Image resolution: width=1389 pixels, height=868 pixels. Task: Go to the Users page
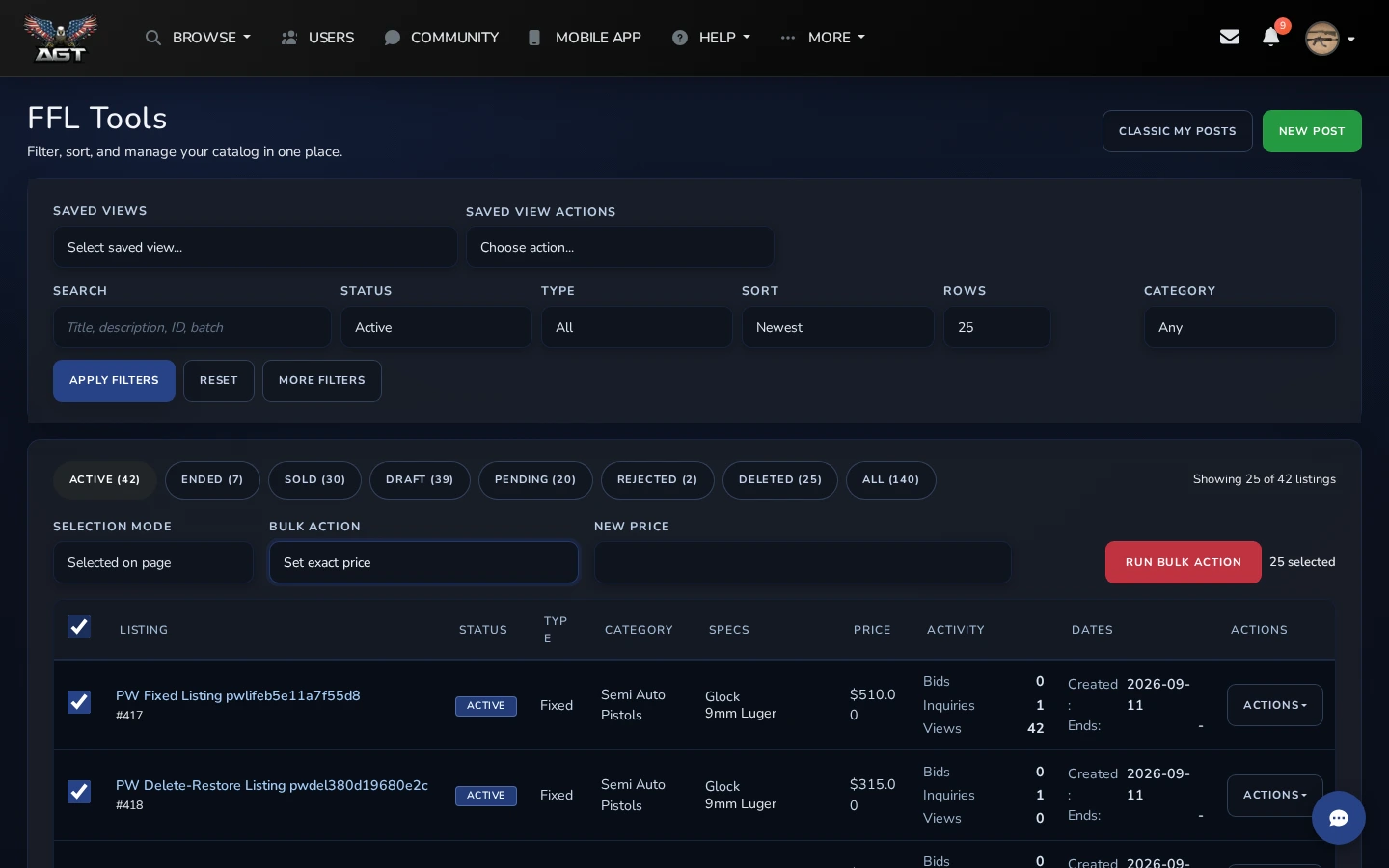[x=317, y=38]
